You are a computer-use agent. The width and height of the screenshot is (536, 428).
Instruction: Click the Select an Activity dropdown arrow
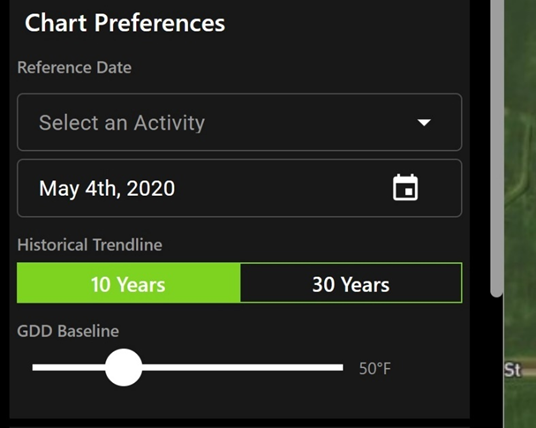click(424, 122)
